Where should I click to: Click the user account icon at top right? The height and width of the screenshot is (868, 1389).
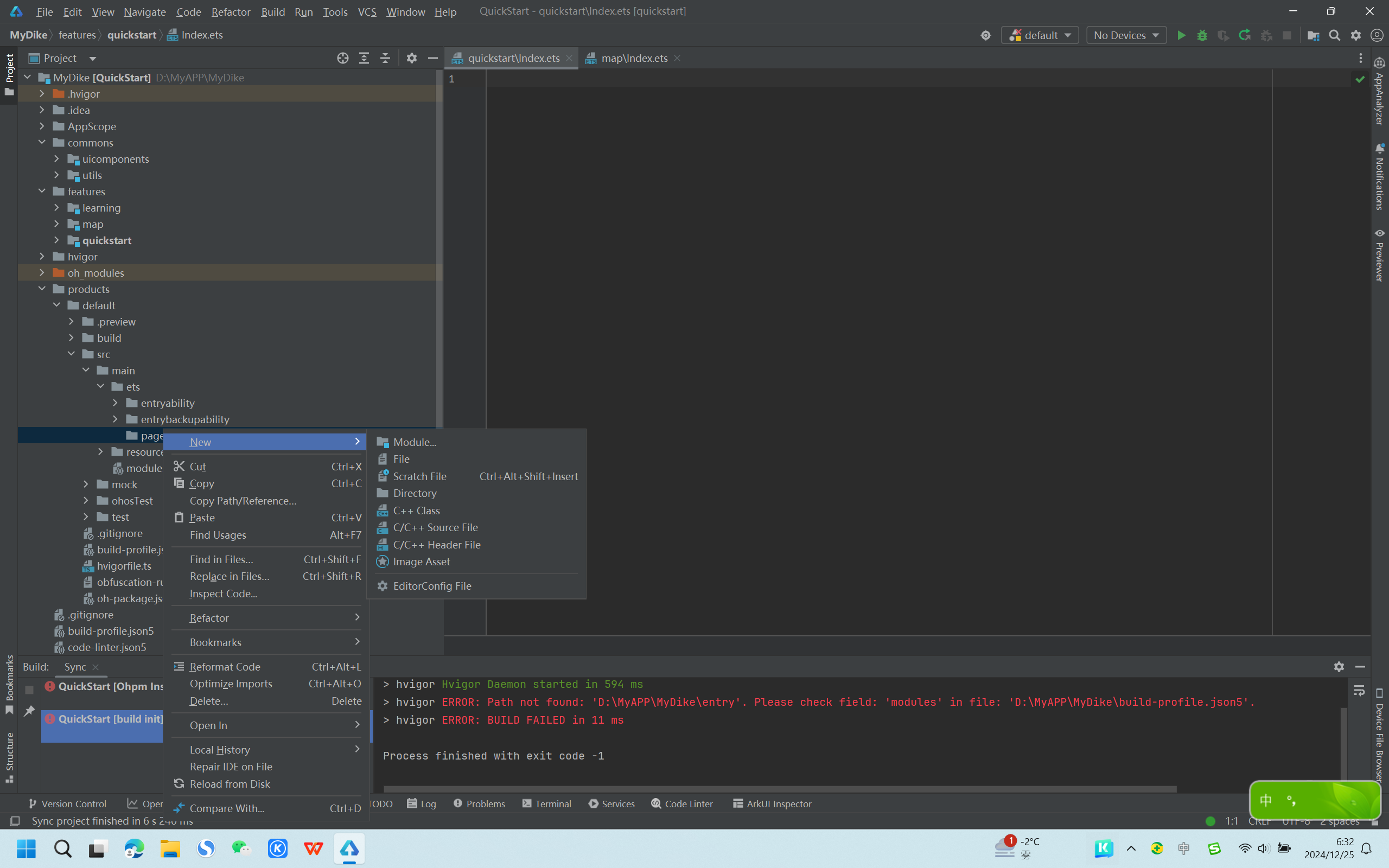click(x=1377, y=35)
